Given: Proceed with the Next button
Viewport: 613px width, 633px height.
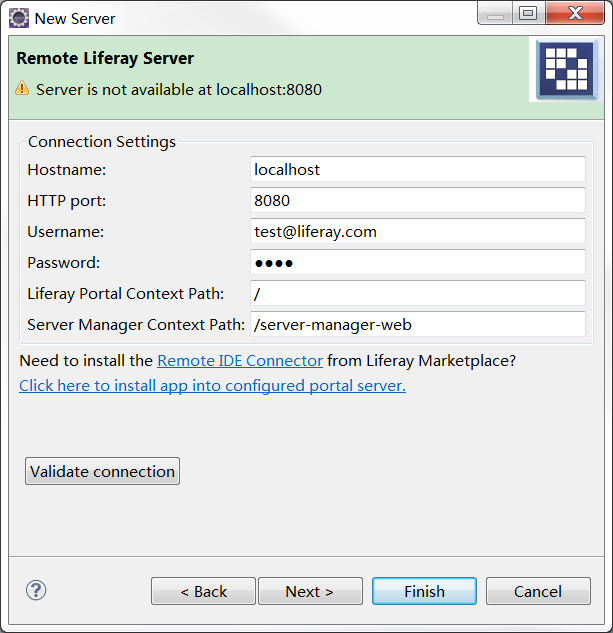Looking at the screenshot, I should (309, 591).
